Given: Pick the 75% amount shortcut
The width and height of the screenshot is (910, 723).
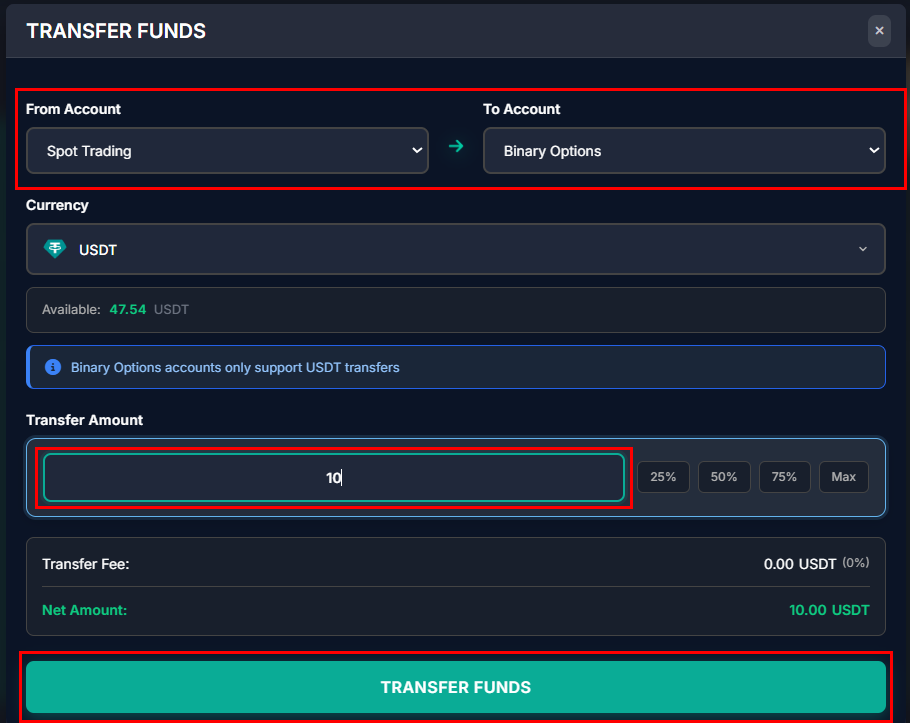Looking at the screenshot, I should [784, 477].
